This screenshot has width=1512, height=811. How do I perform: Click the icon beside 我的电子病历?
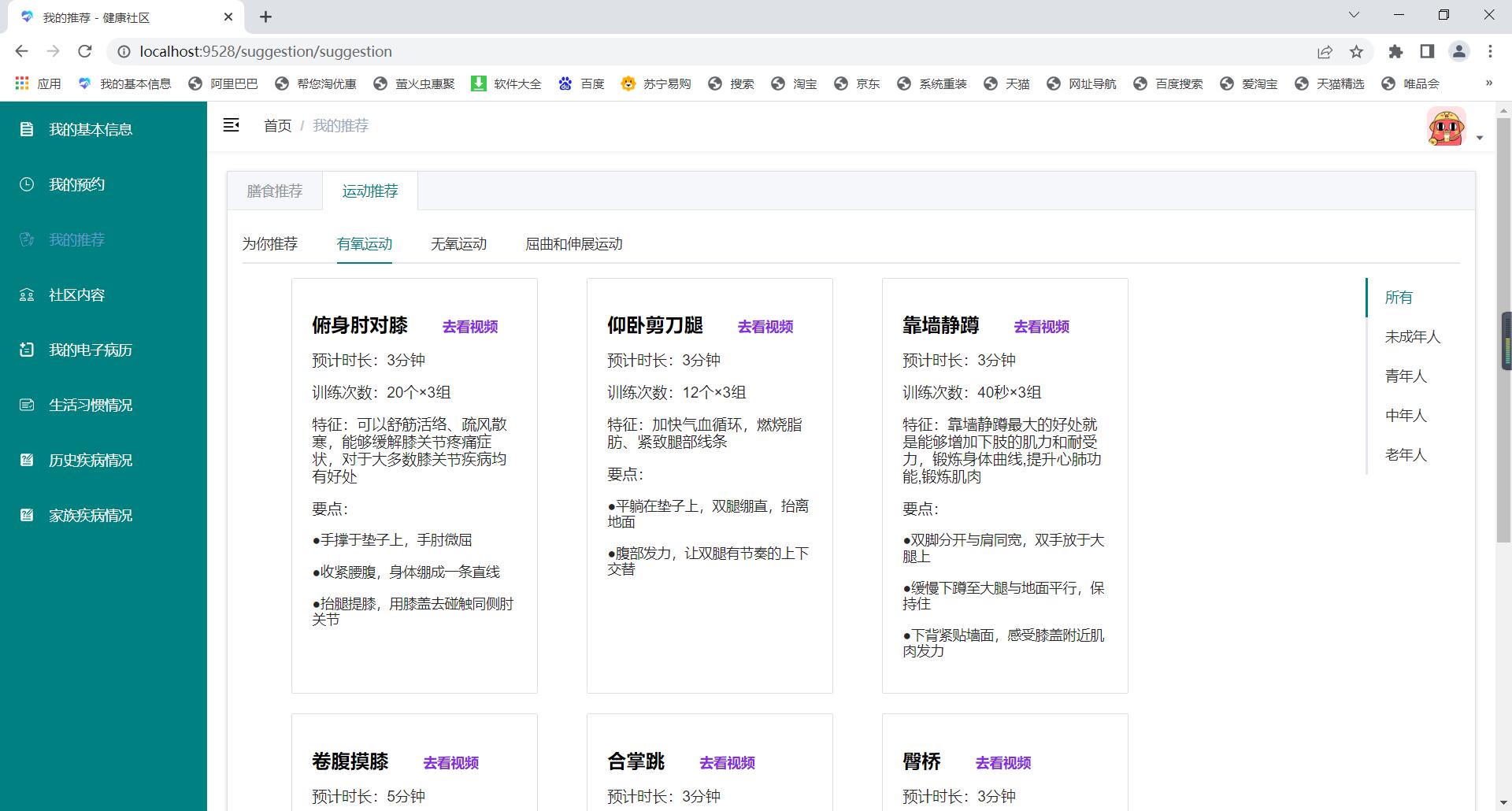(27, 350)
